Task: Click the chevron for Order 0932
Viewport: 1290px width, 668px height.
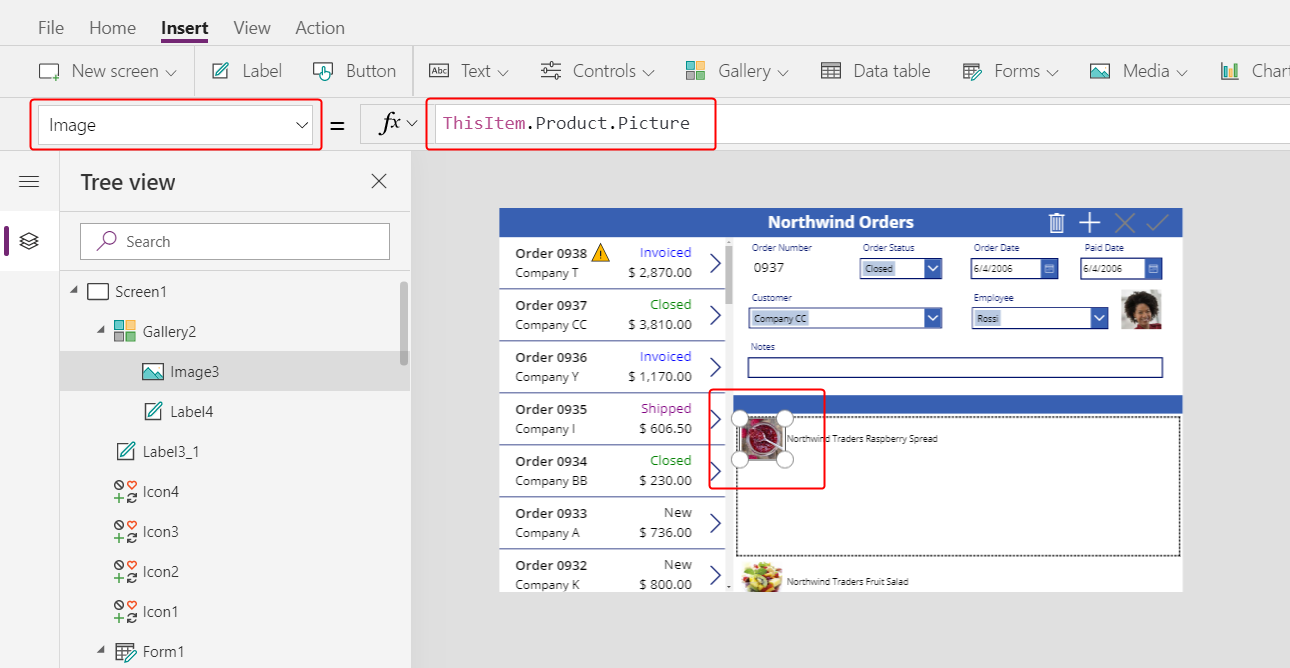Action: pyautogui.click(x=715, y=575)
